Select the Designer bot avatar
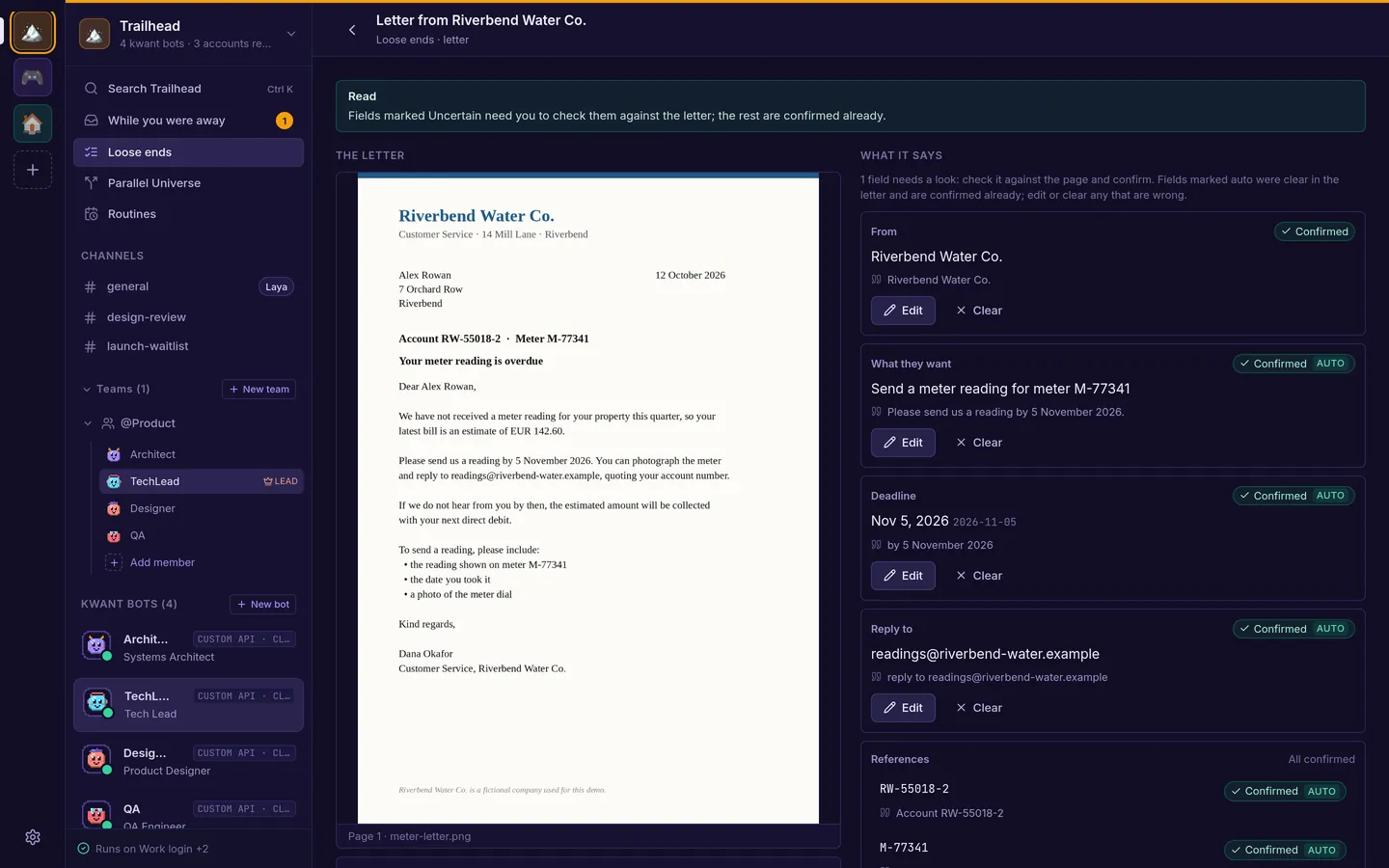Screen dimensions: 1389x868 (96, 761)
